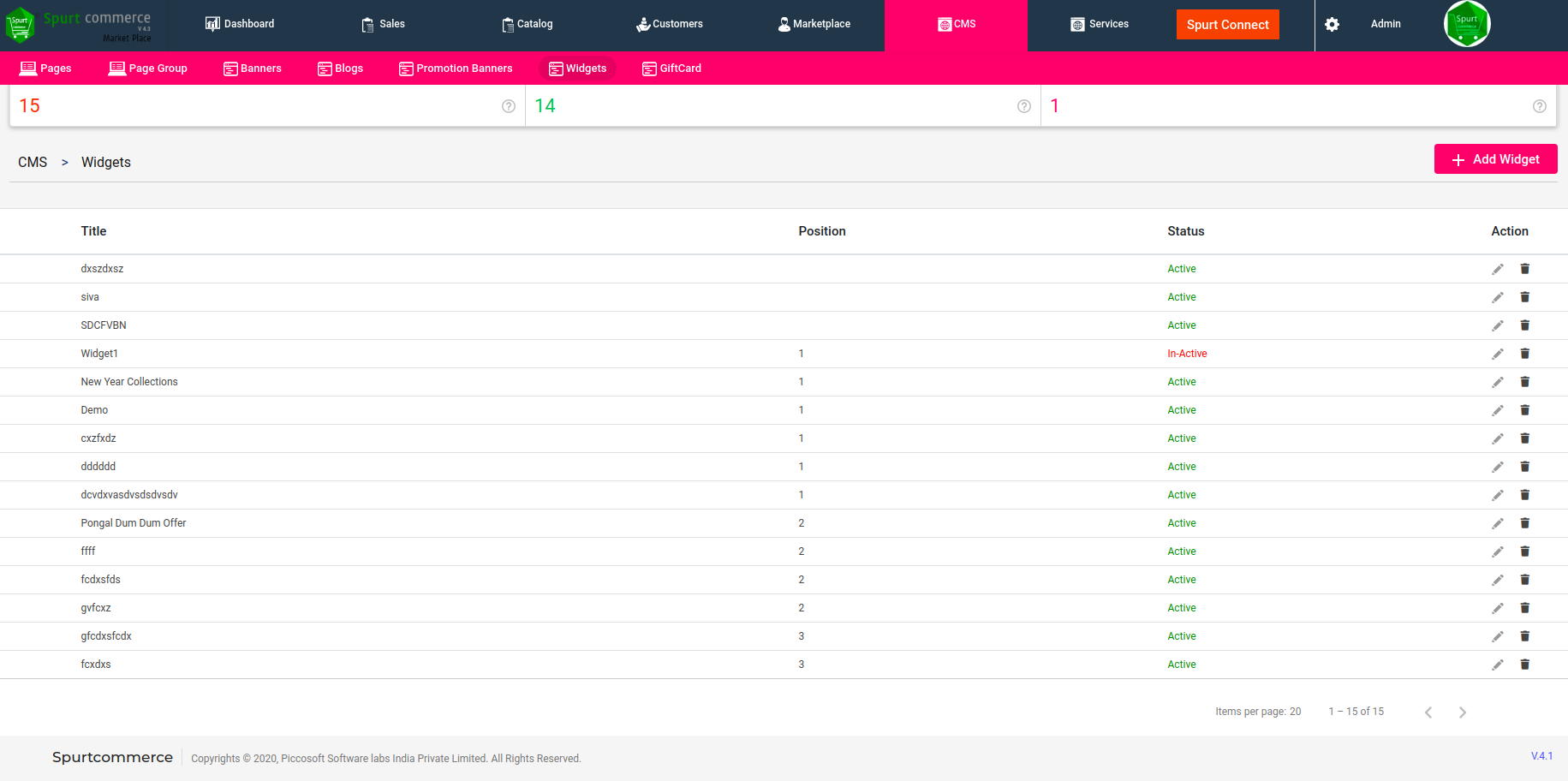
Task: Delete the dddddd widget
Action: coord(1524,467)
